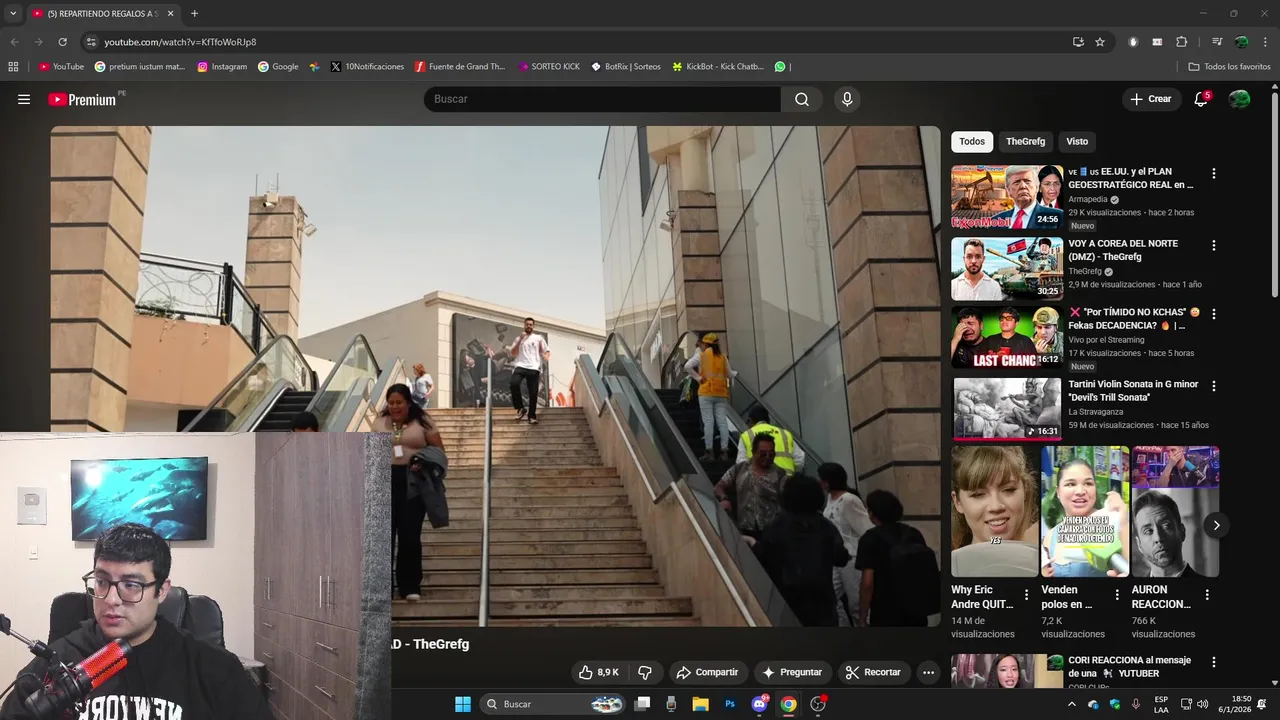Open Photoshop from the taskbar
This screenshot has height=720, width=1280.
730,704
